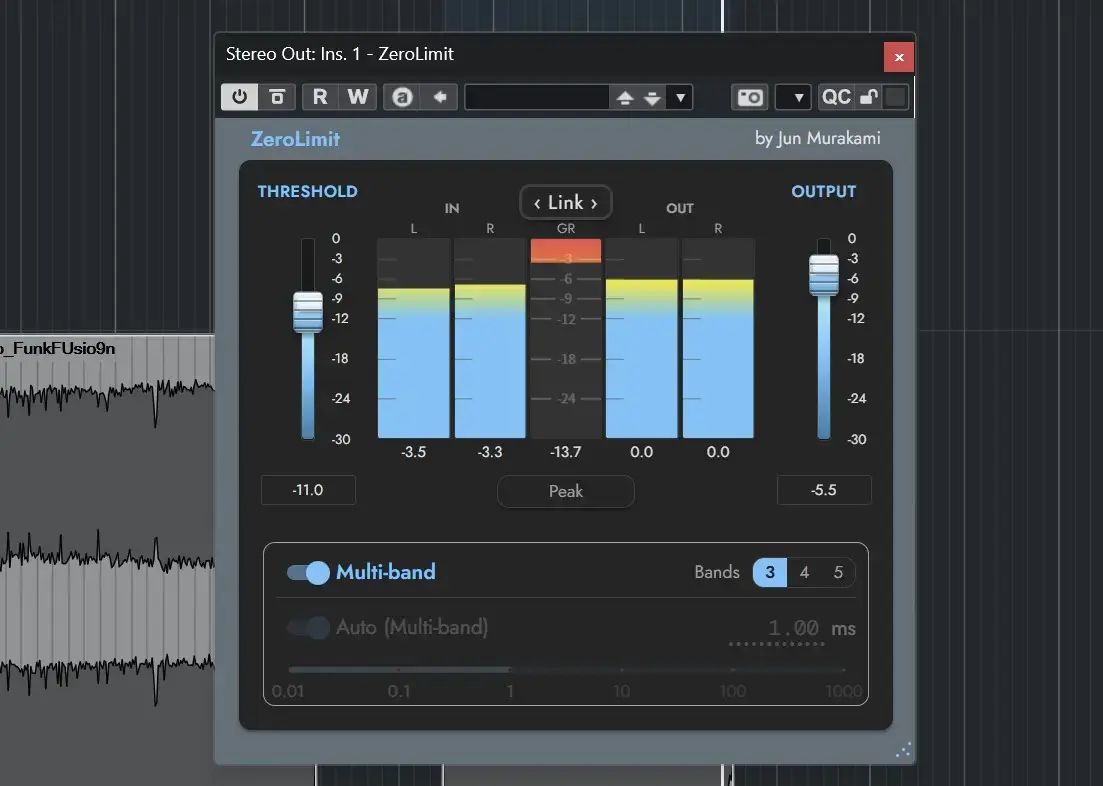Open the functions menu next to the camera
Screen dimensions: 1103x786
(793, 96)
